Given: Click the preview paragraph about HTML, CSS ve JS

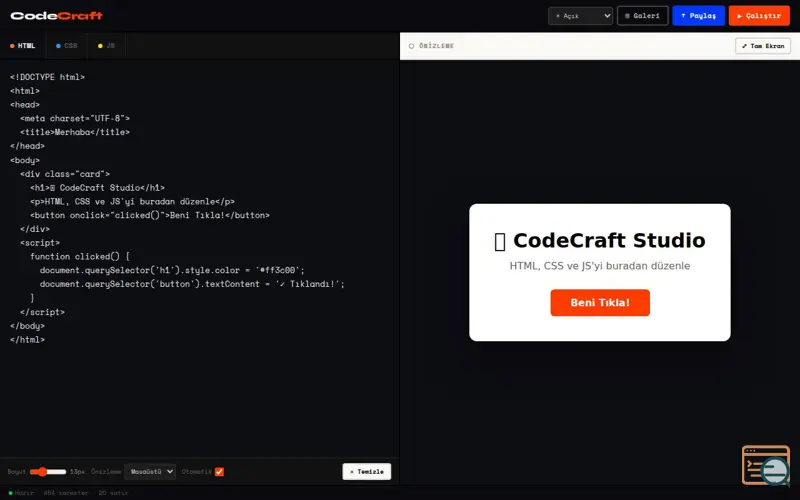Looking at the screenshot, I should [600, 266].
